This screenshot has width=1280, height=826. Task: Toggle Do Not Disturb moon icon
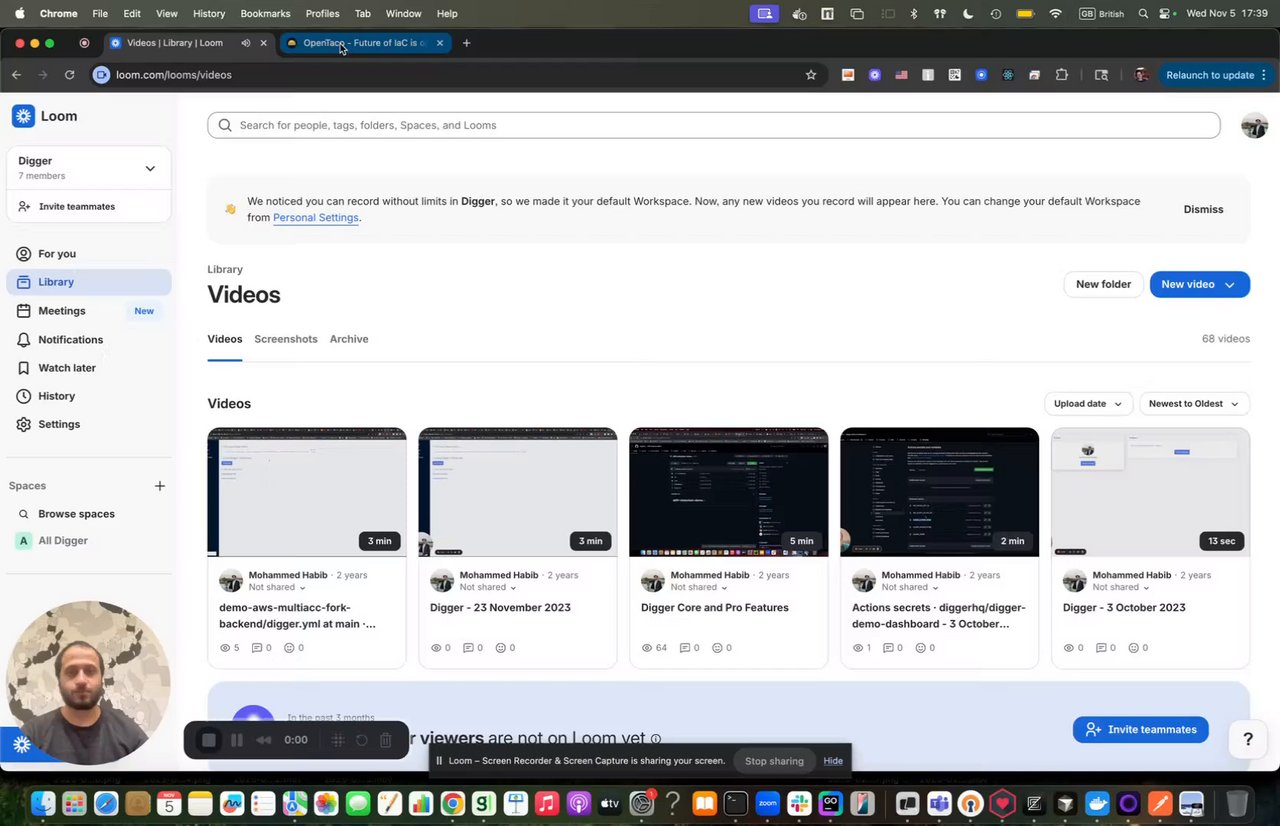[968, 14]
